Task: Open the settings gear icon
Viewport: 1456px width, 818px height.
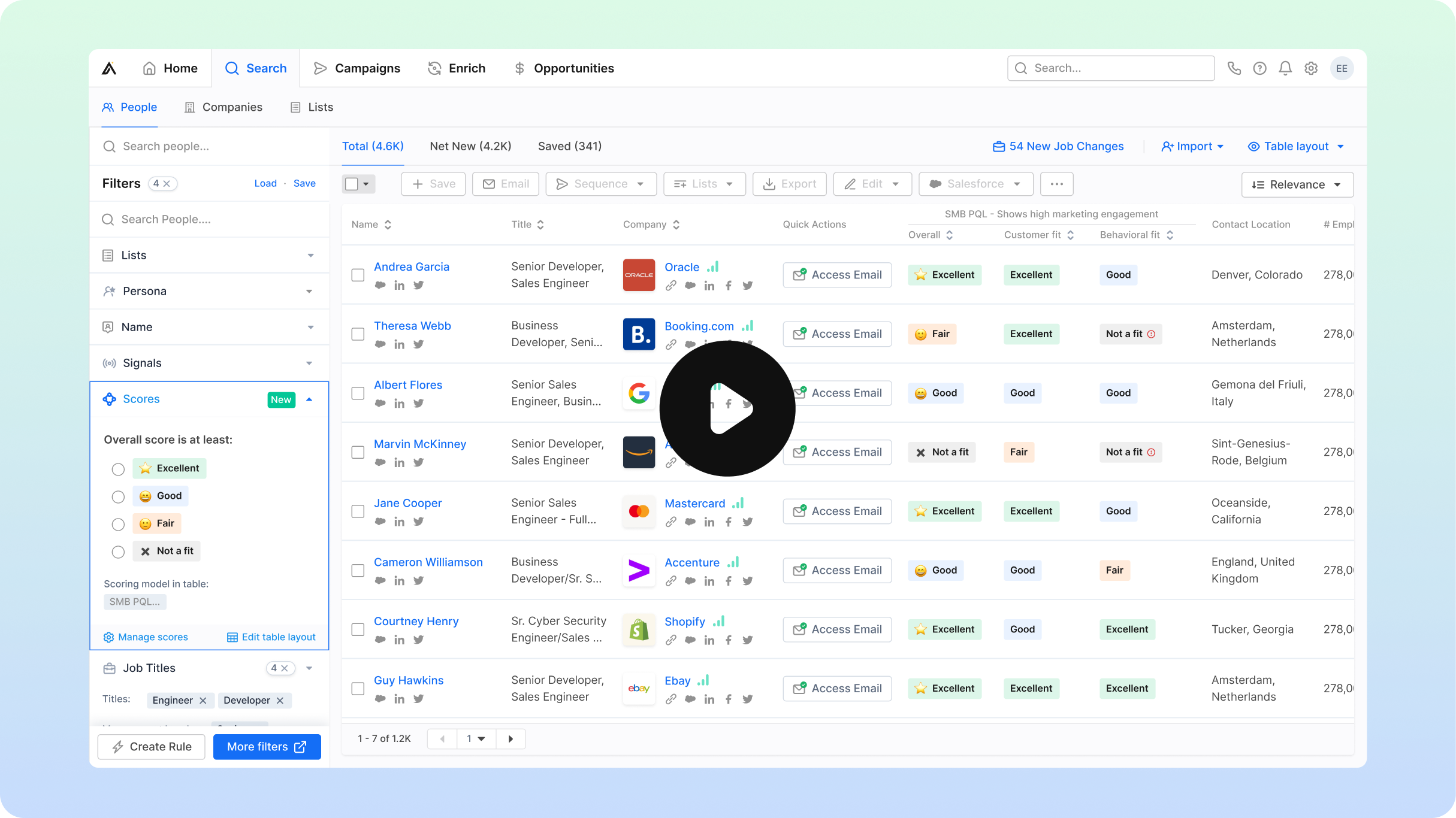Action: pos(1311,68)
